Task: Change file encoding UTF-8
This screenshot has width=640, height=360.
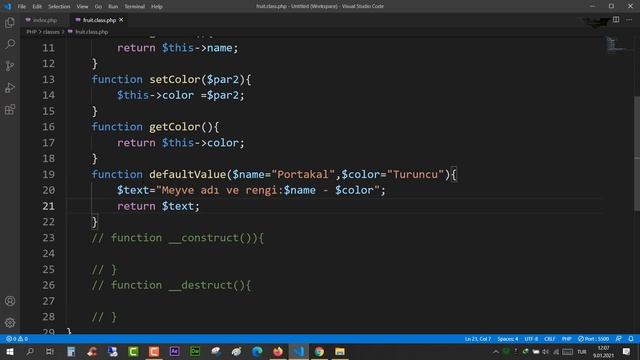Action: [531, 339]
